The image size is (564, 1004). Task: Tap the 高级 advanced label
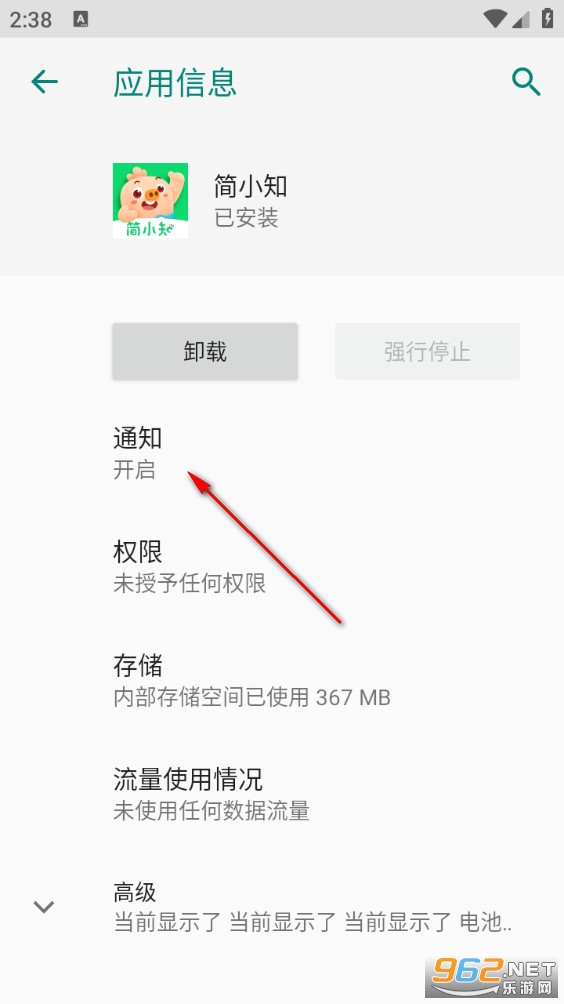(x=135, y=892)
